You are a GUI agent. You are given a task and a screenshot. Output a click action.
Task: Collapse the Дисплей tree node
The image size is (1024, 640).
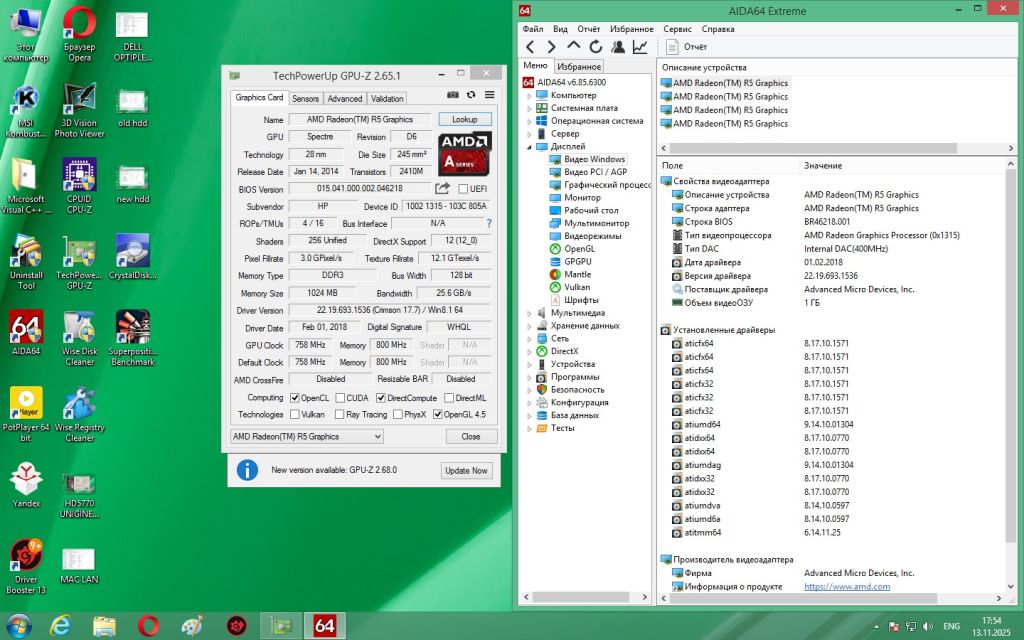point(529,147)
